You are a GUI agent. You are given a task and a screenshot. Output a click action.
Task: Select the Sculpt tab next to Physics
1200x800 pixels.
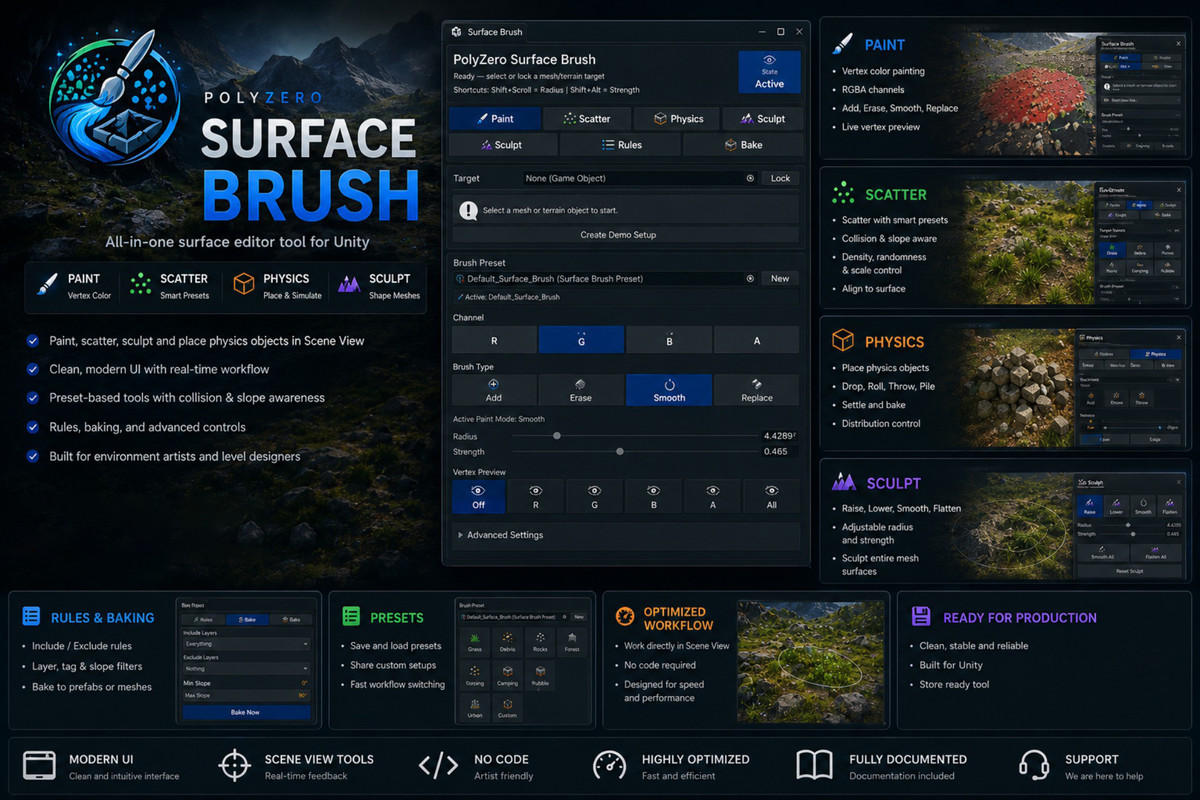pyautogui.click(x=762, y=119)
